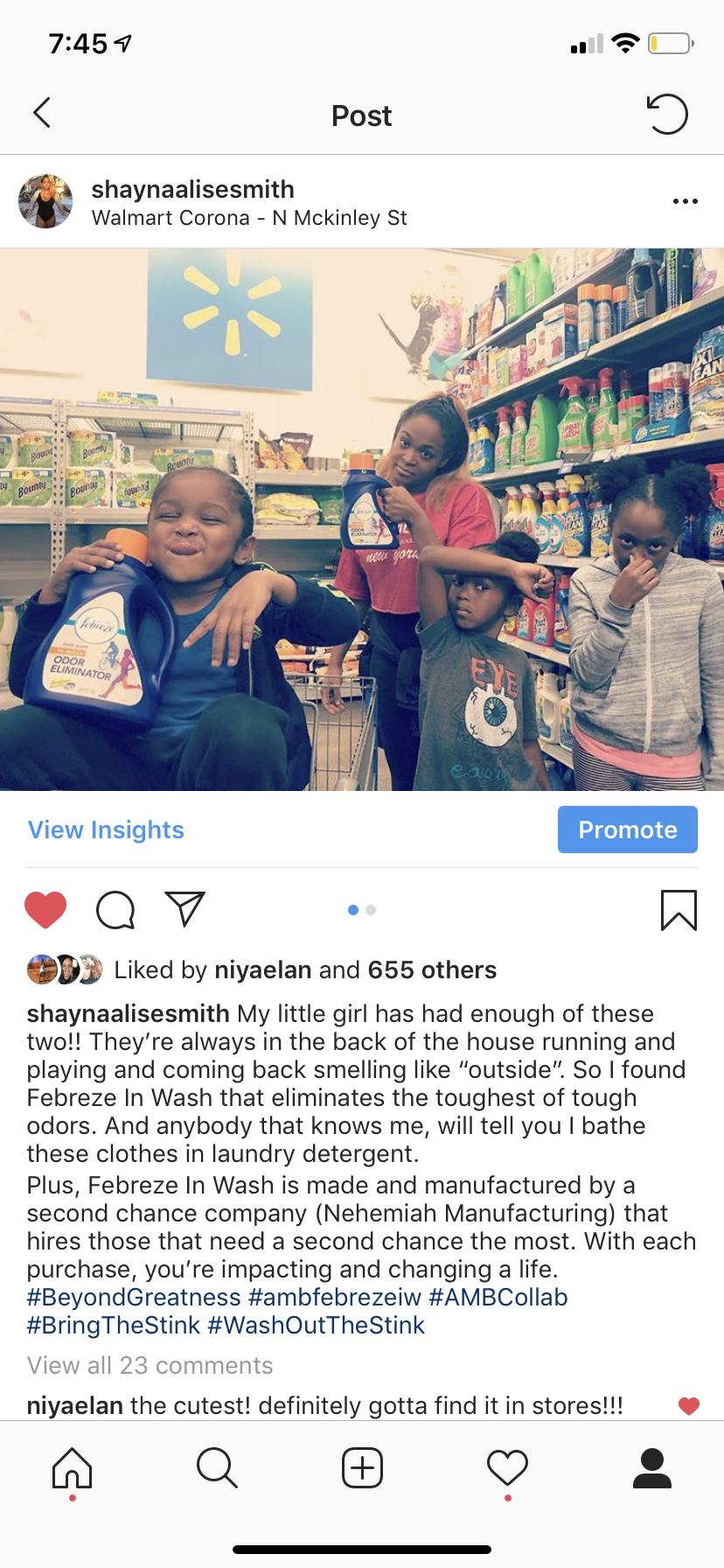Click the Promote button
Screen dimensions: 724x1568
628,829
